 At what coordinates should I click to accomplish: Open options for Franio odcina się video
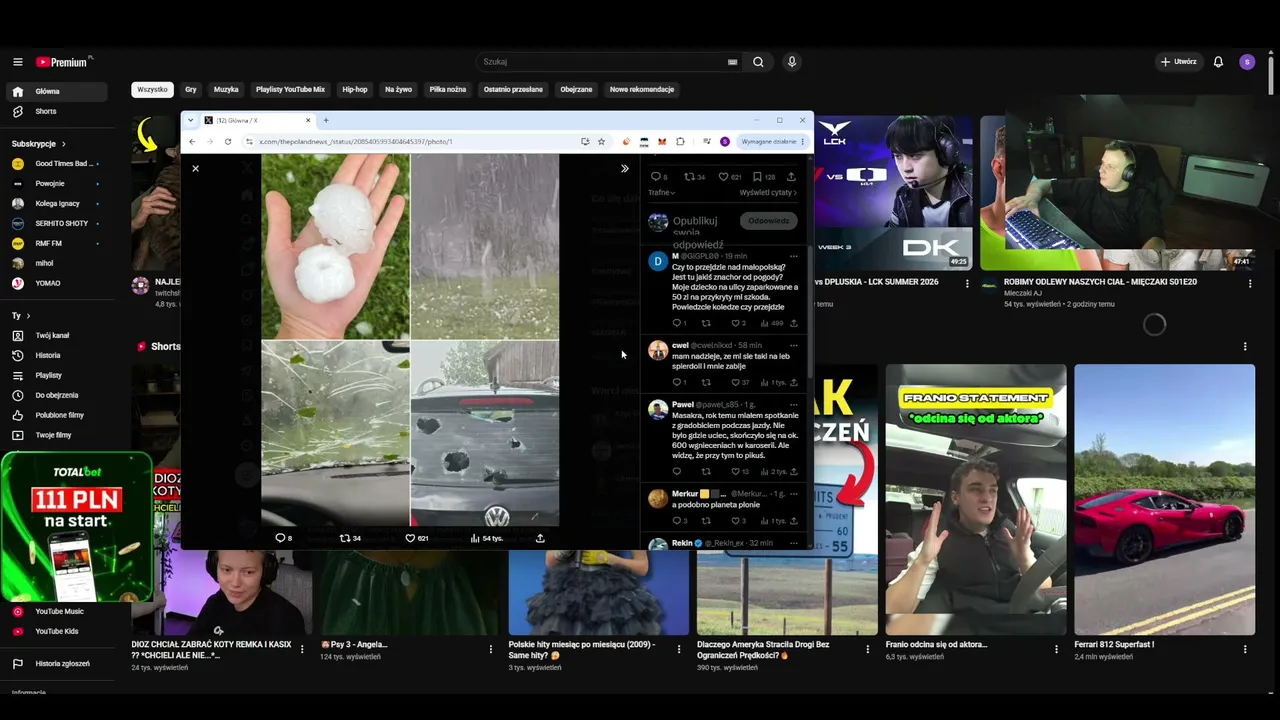[1056, 649]
